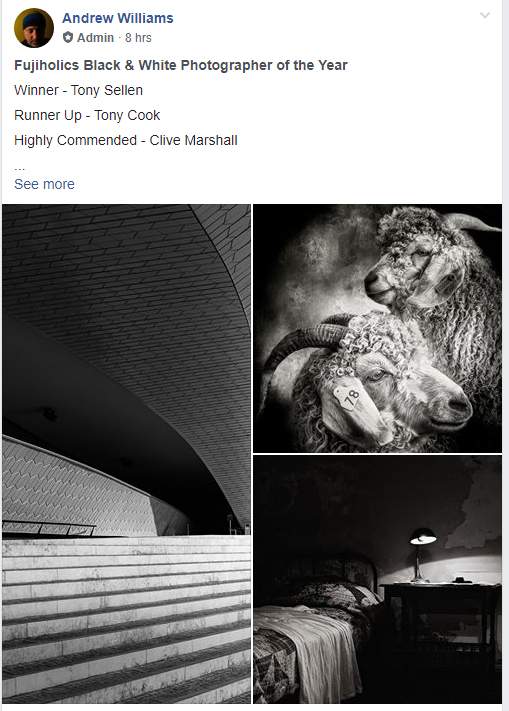Open the dark bedroom photo
Screen dimensions: 509x711
(x=378, y=580)
